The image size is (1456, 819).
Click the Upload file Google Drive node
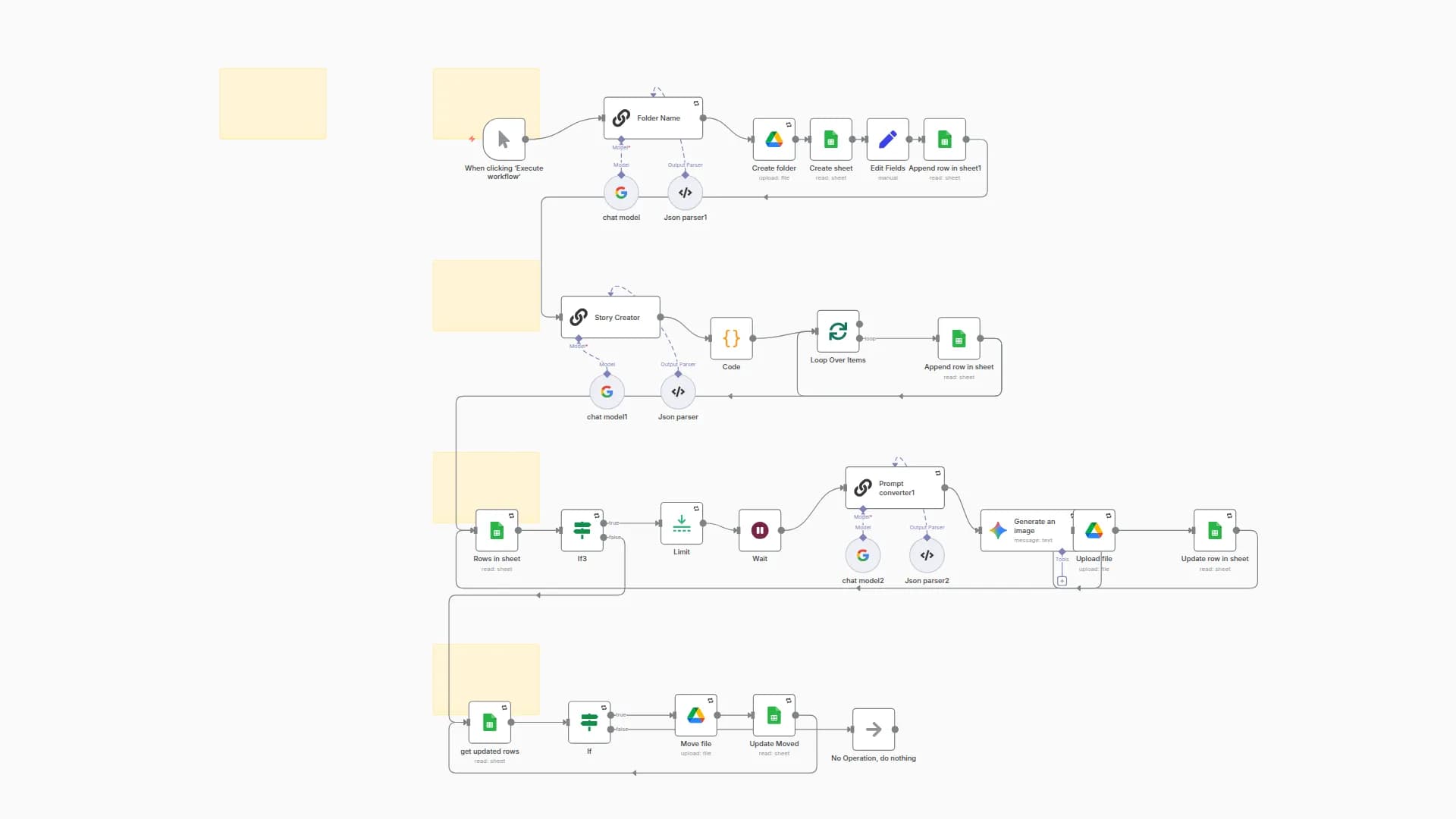1094,530
